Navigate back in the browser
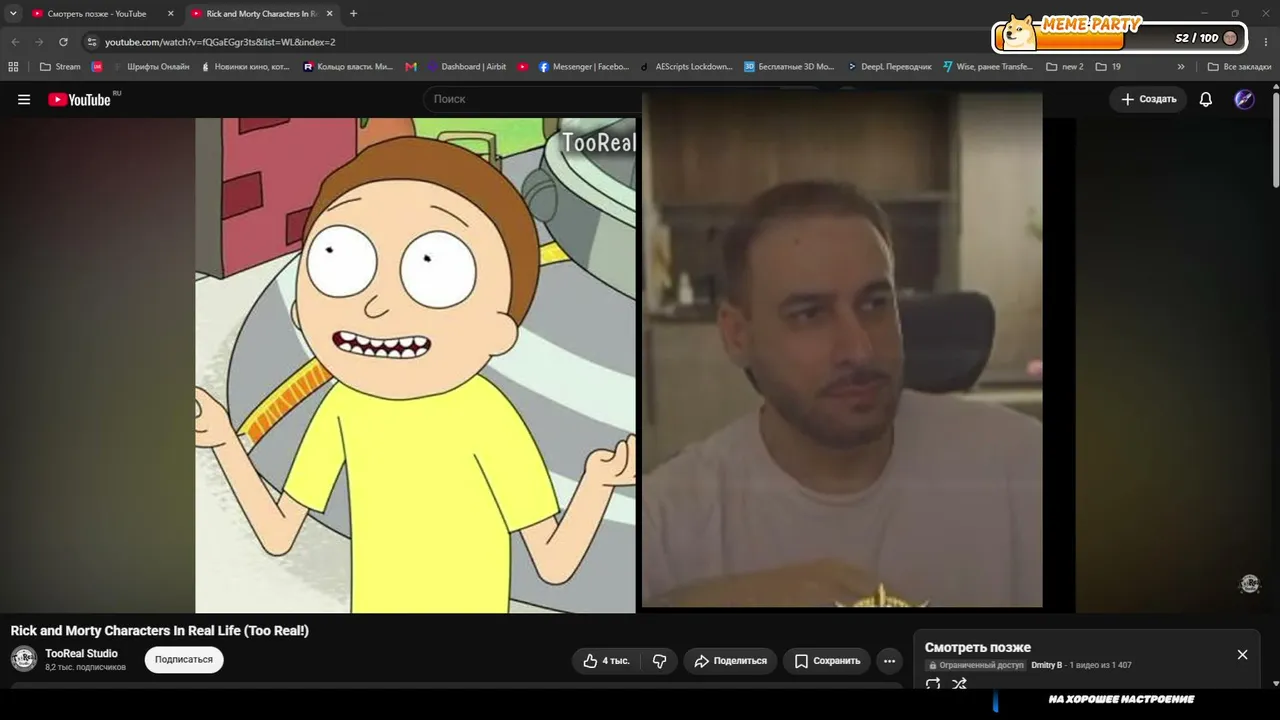This screenshot has height=720, width=1280. [15, 42]
